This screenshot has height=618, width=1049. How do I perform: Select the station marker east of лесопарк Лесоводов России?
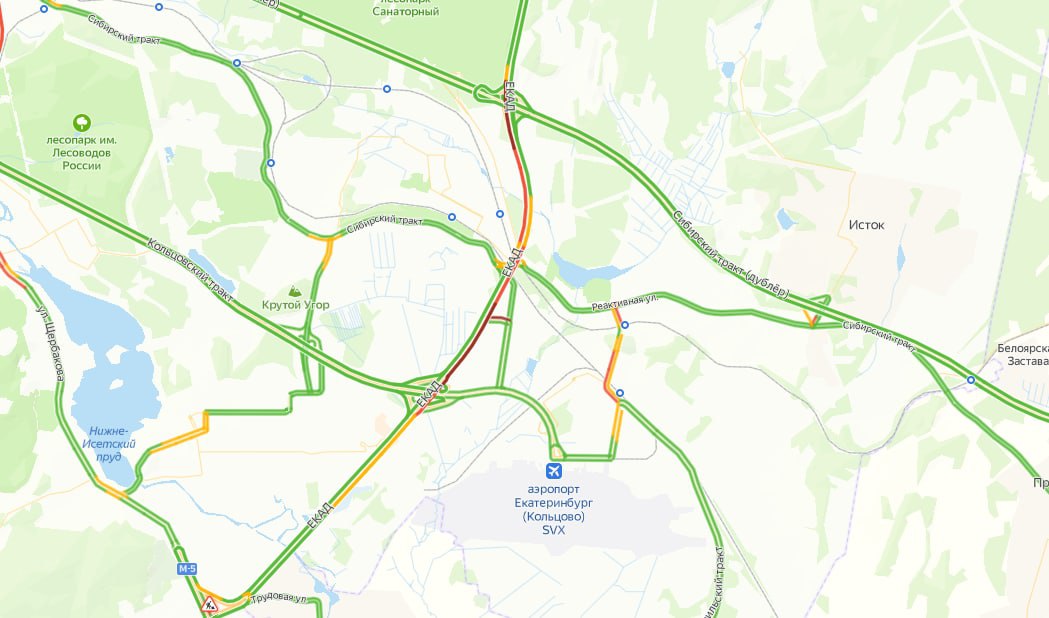[271, 163]
